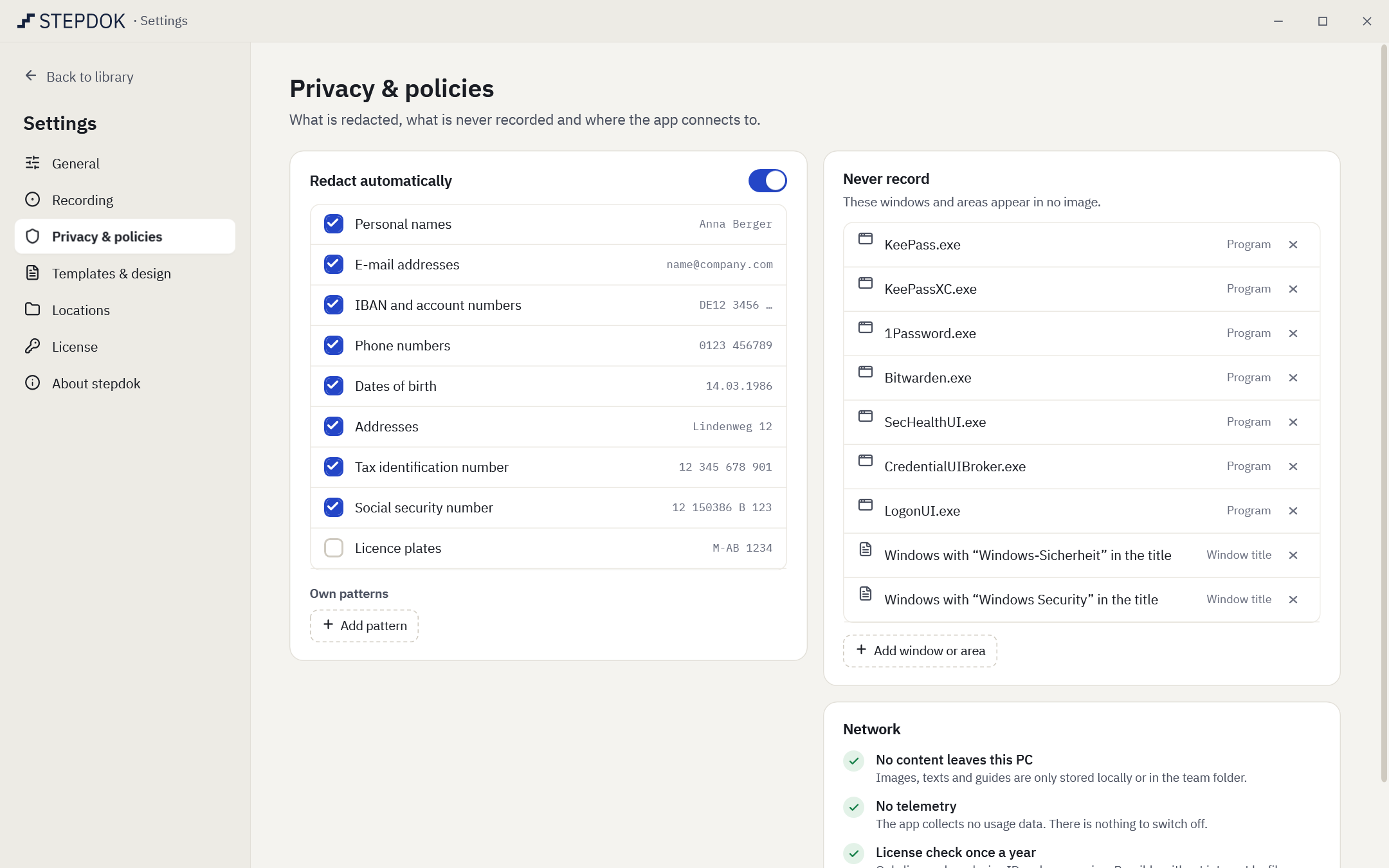Click the document icon beside Windows-Sicherheit rule
The height and width of the screenshot is (868, 1389).
click(x=866, y=549)
